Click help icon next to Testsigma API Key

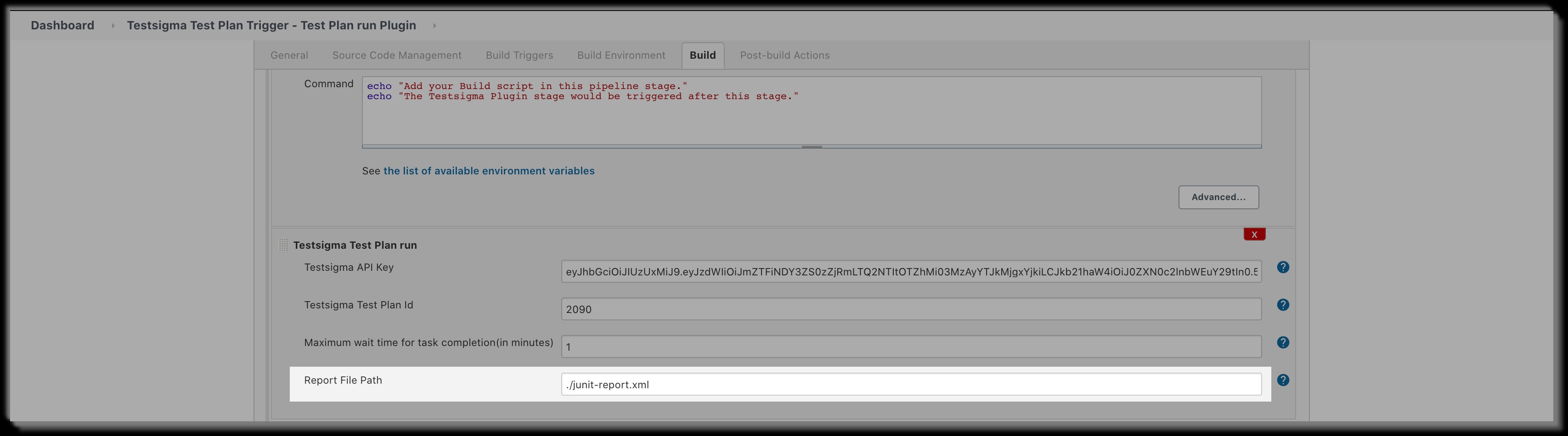point(1282,268)
